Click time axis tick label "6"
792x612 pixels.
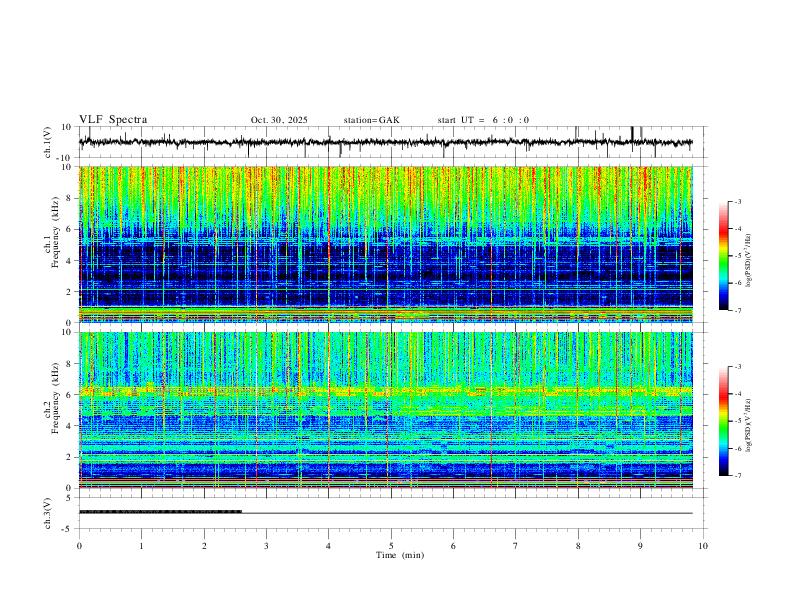point(454,546)
